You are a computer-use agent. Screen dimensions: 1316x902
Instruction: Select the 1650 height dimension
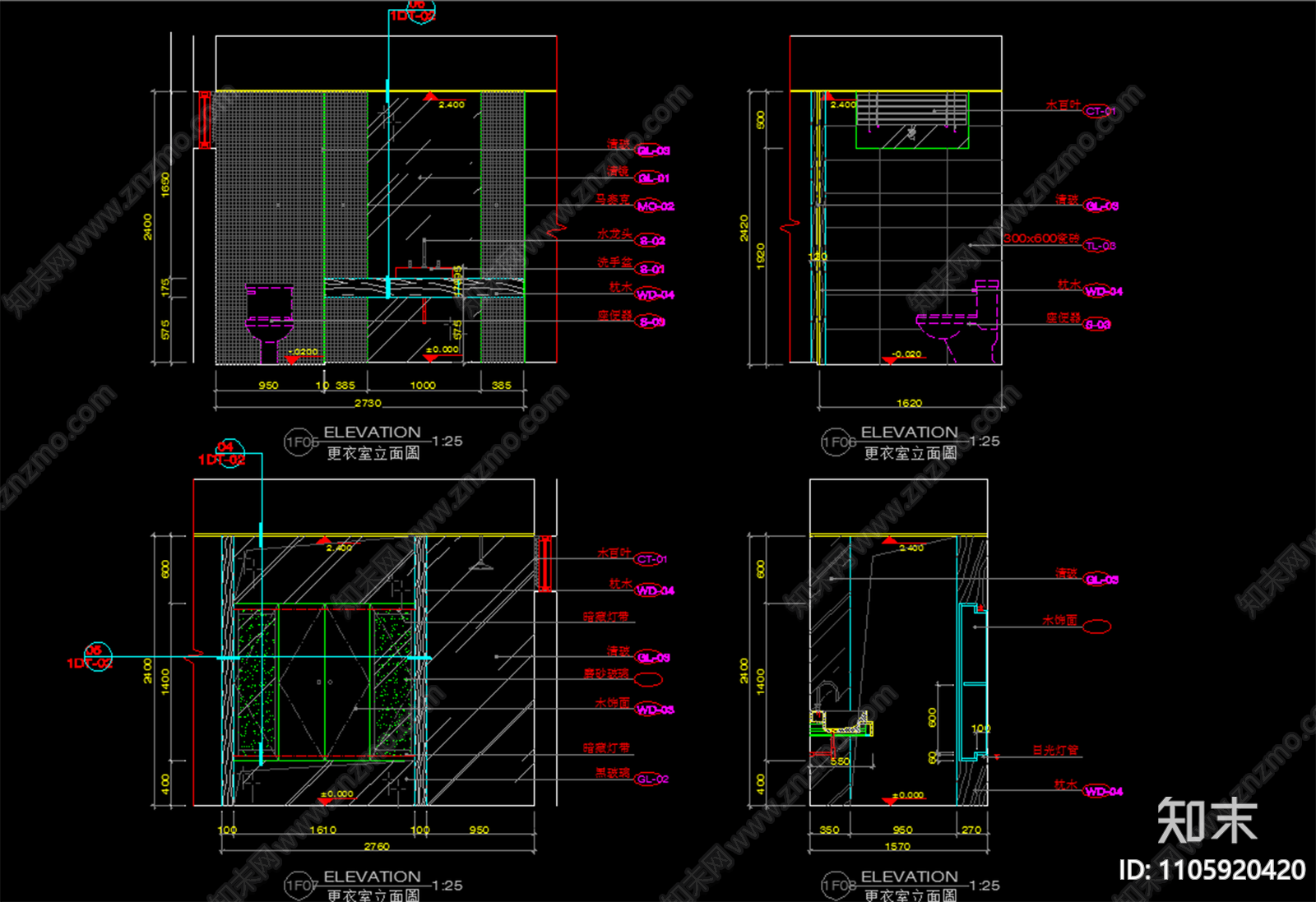(x=165, y=185)
